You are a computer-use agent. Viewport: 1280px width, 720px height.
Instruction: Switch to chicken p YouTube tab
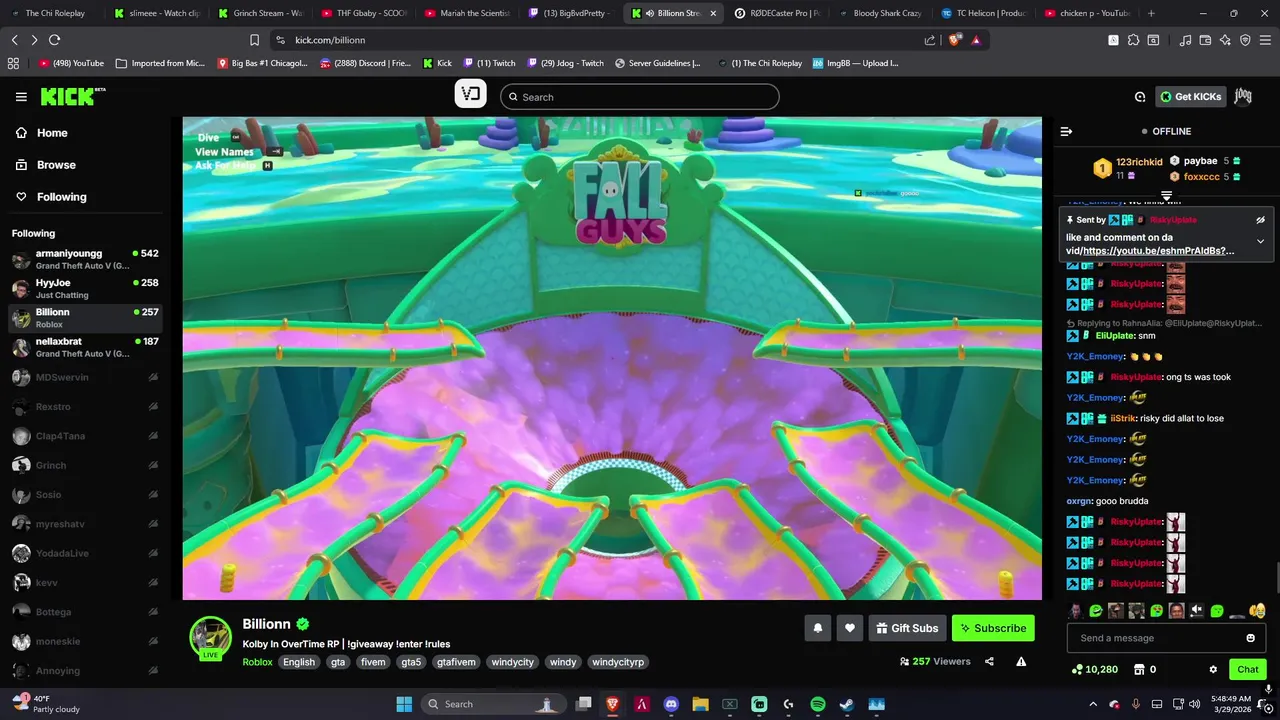coord(1086,13)
